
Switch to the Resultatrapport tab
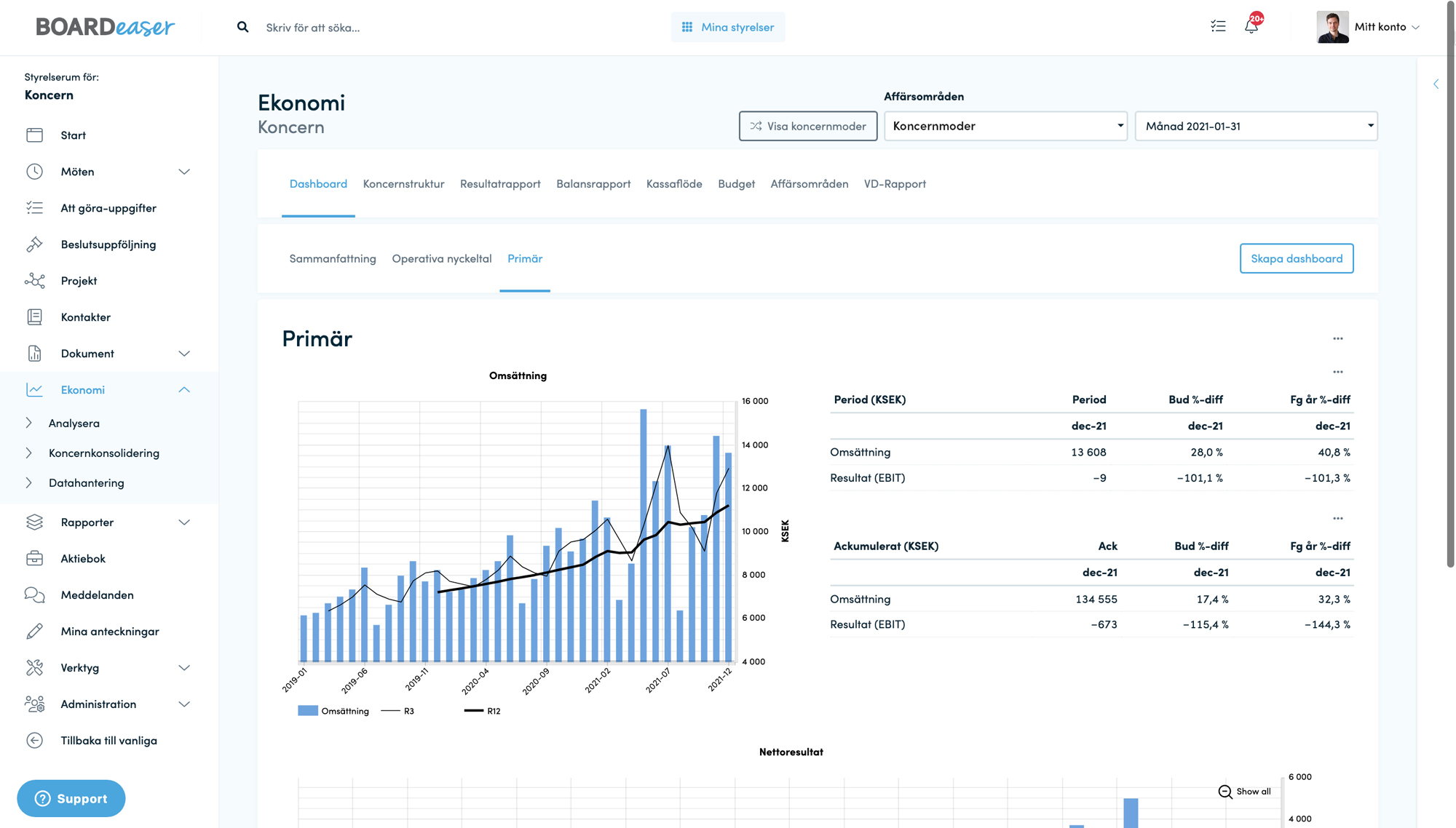tap(500, 184)
